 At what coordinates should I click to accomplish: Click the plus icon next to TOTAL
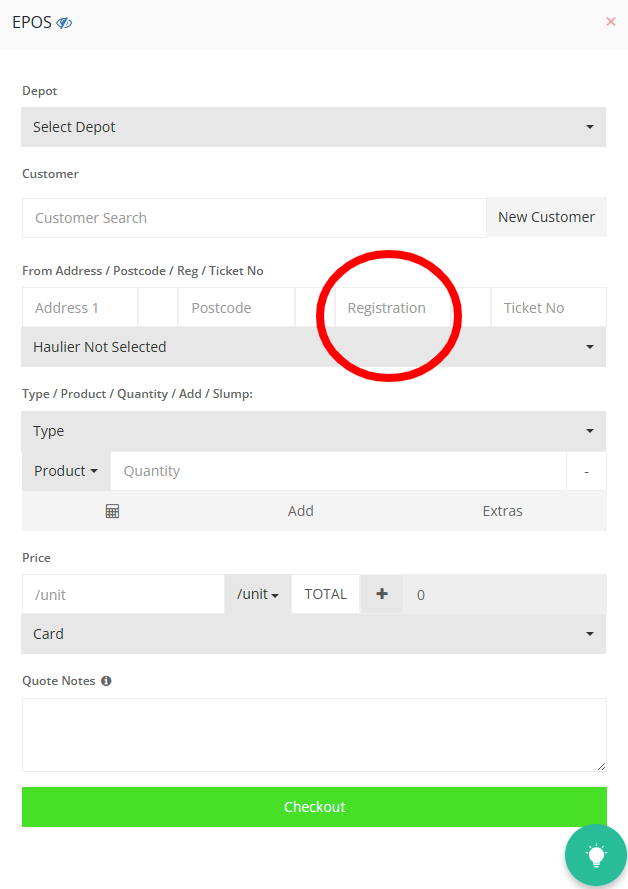point(381,594)
